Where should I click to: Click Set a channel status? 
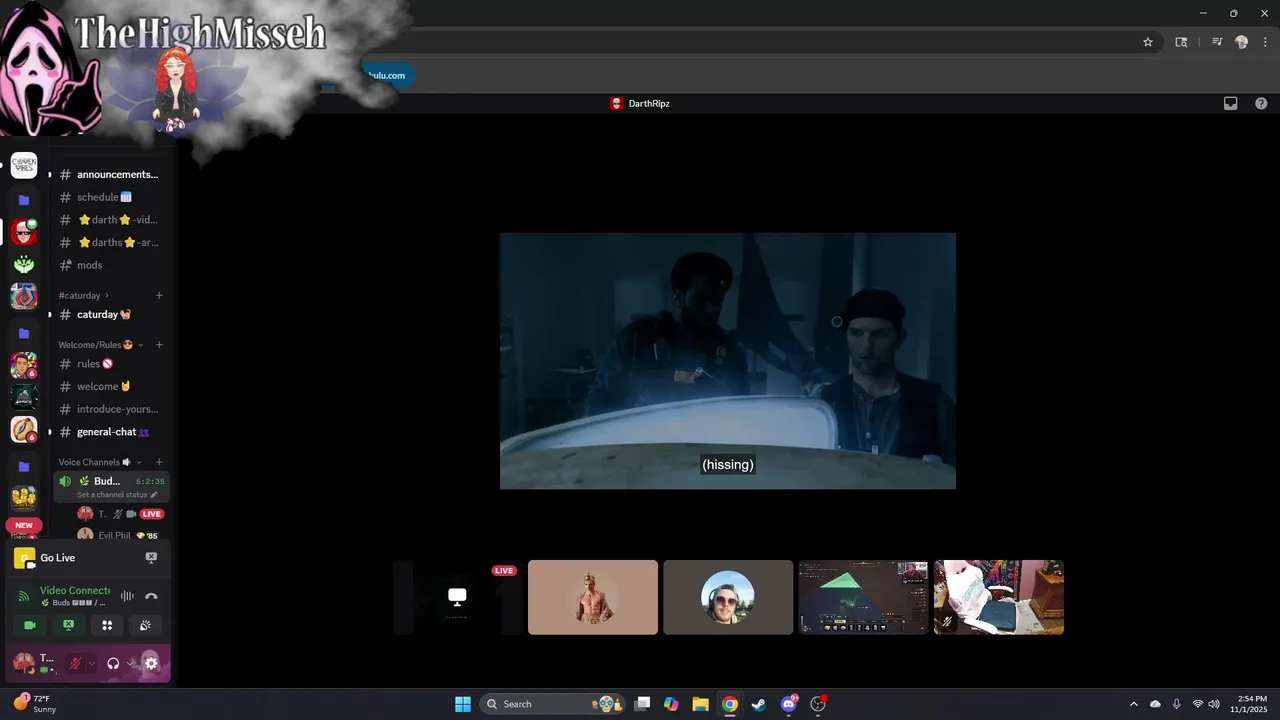[116, 495]
